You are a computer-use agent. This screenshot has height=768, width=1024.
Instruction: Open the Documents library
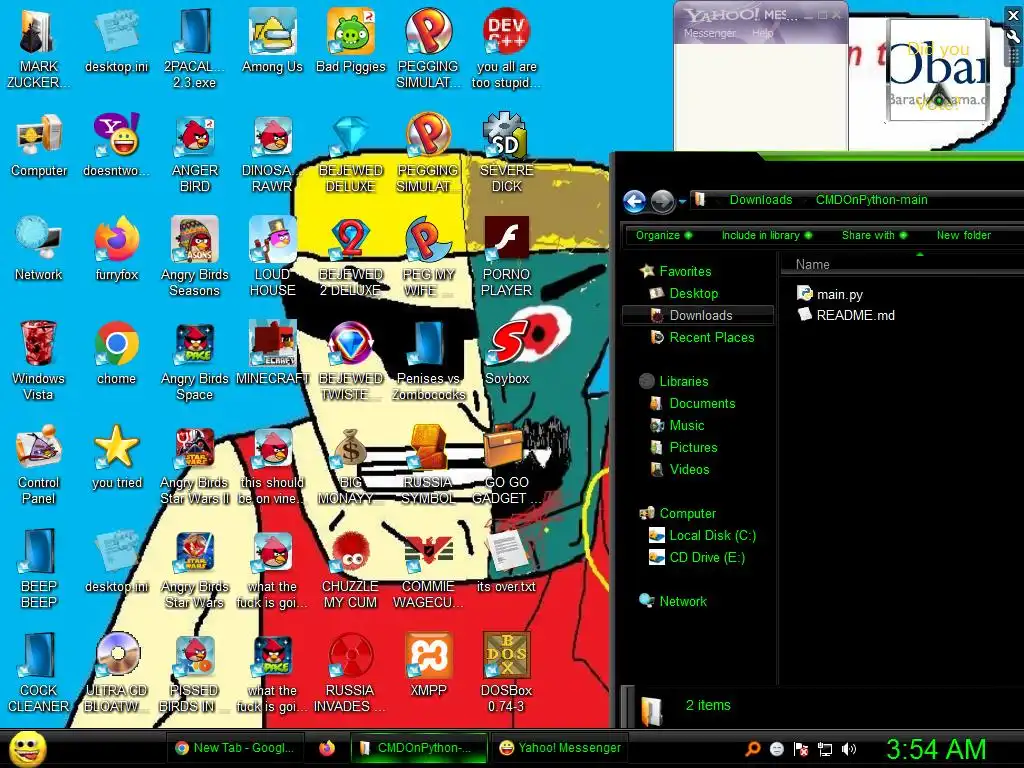(692, 403)
